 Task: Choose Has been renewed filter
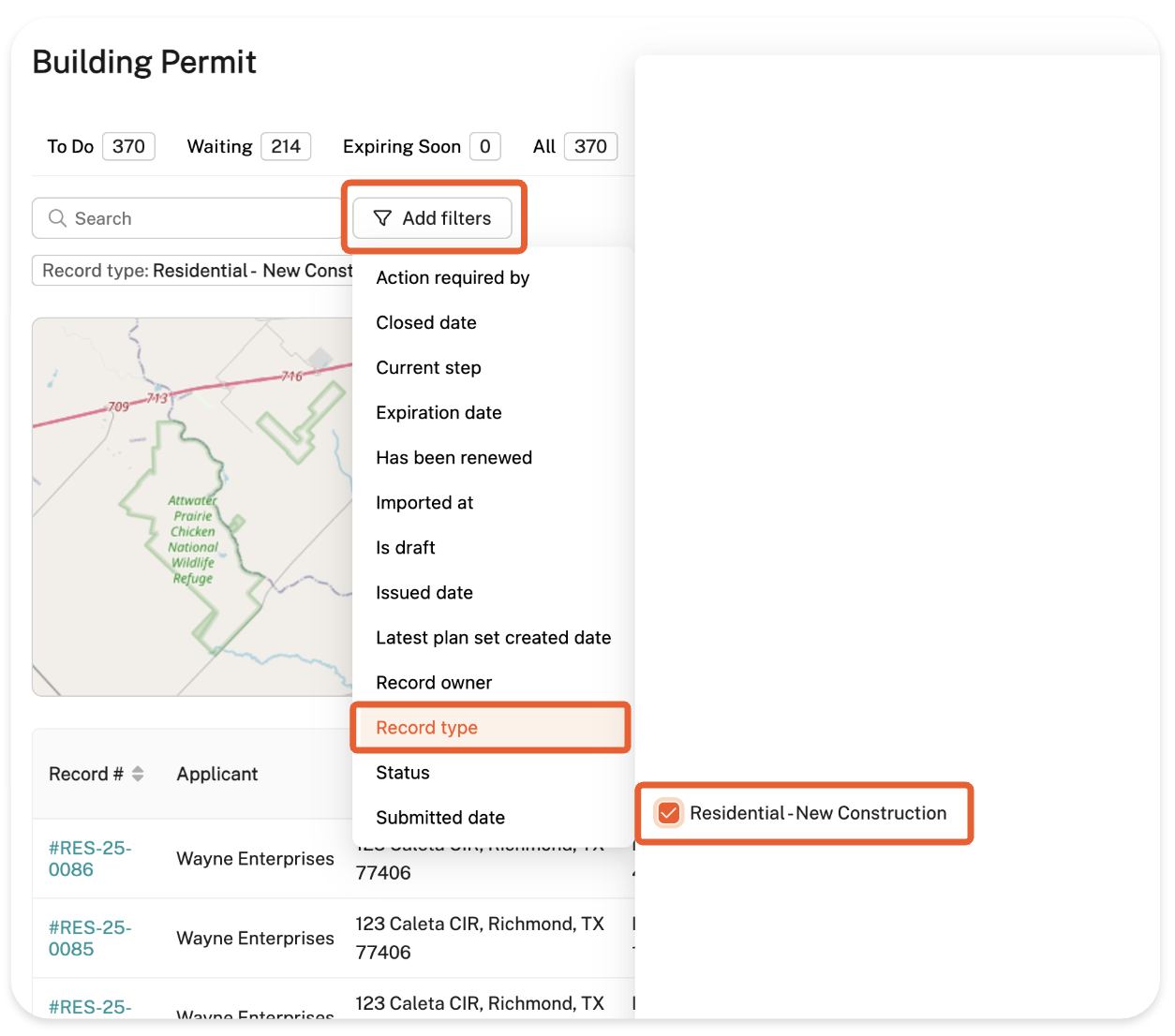454,458
